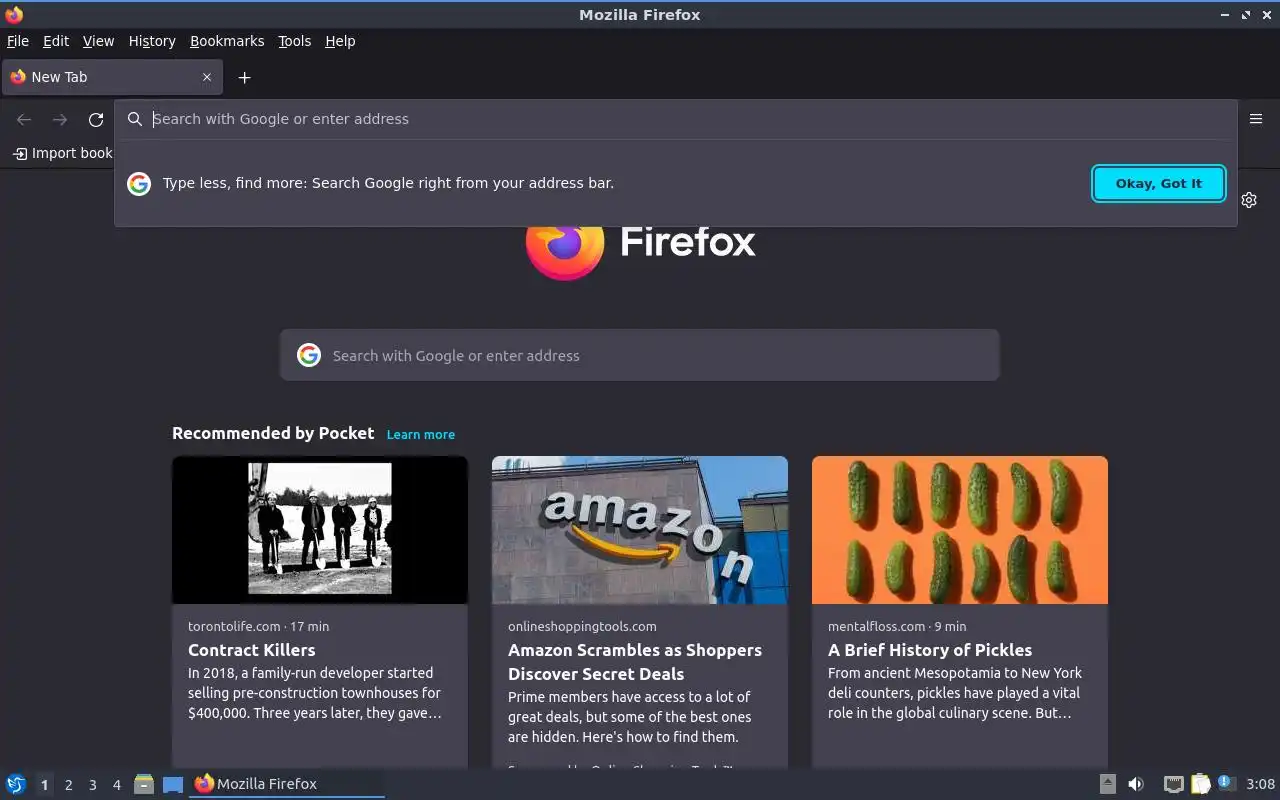Open the Pocket Learn more link
Image resolution: width=1280 pixels, height=800 pixels.
tap(421, 434)
